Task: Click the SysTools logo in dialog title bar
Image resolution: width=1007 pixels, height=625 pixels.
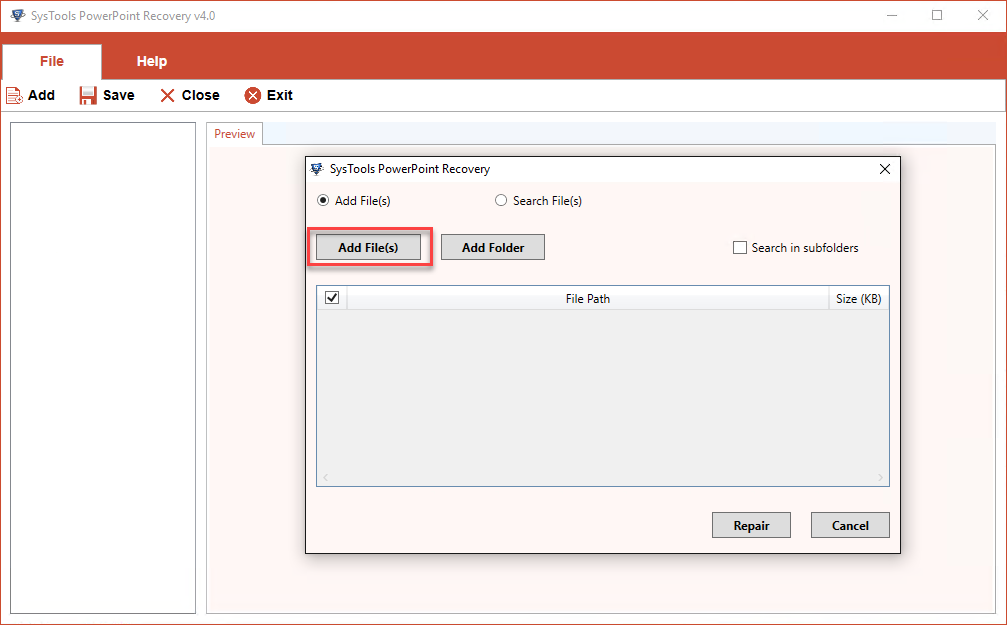Action: [317, 169]
